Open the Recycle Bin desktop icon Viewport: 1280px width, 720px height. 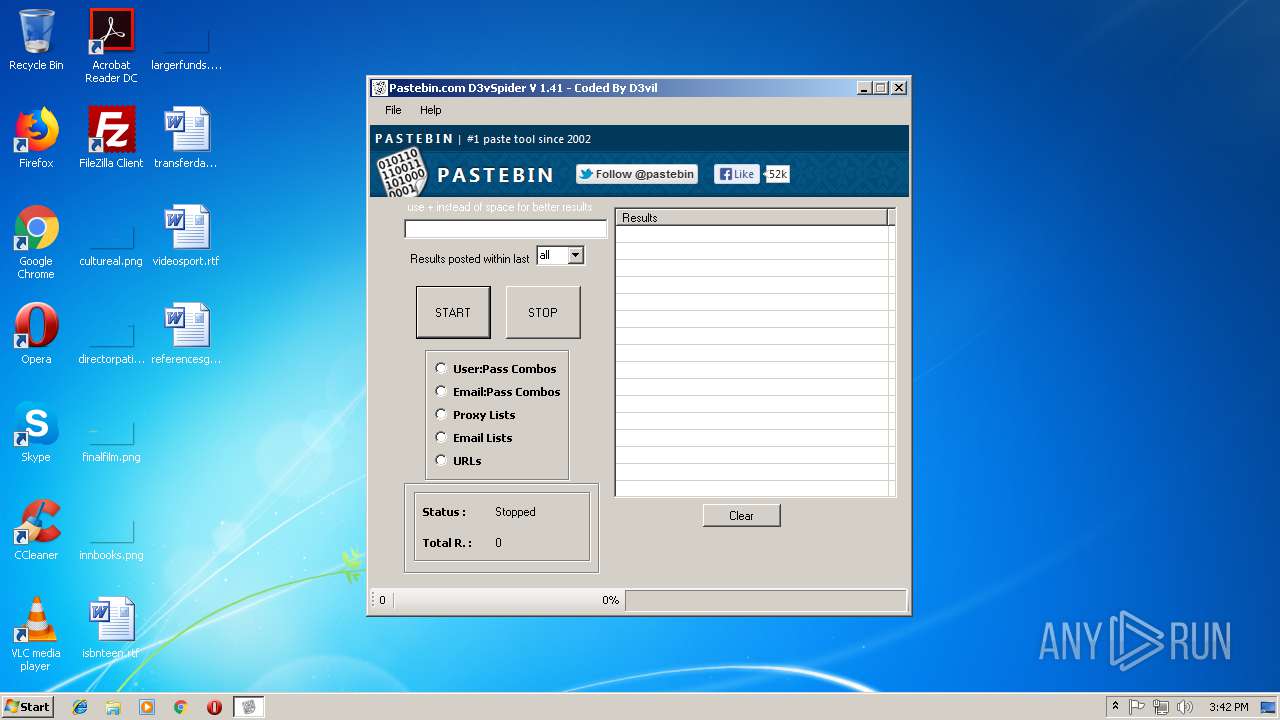(x=36, y=40)
